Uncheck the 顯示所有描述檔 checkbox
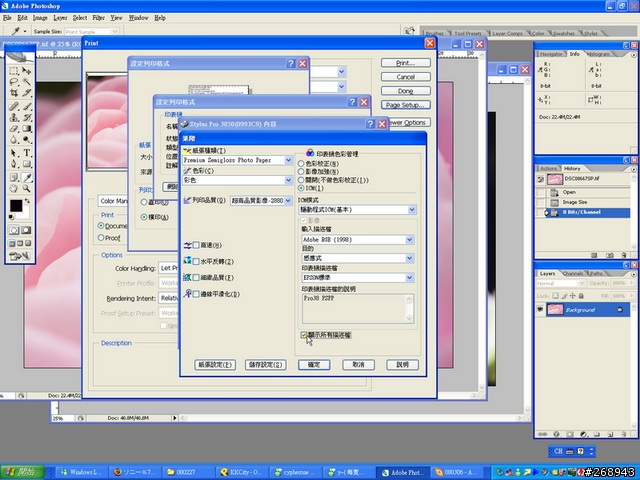The width and height of the screenshot is (640, 480). coord(304,335)
